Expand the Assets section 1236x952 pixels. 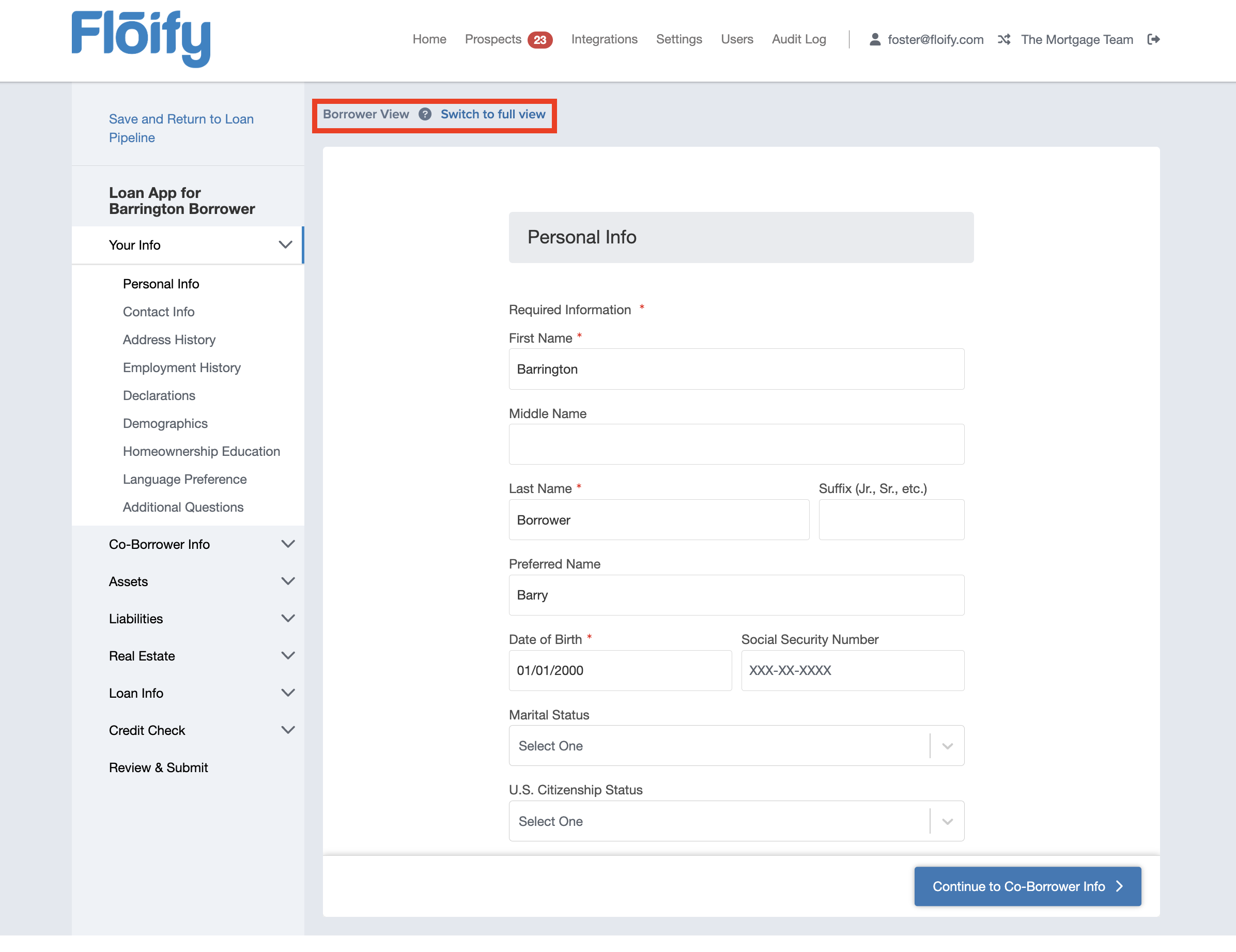[x=287, y=581]
